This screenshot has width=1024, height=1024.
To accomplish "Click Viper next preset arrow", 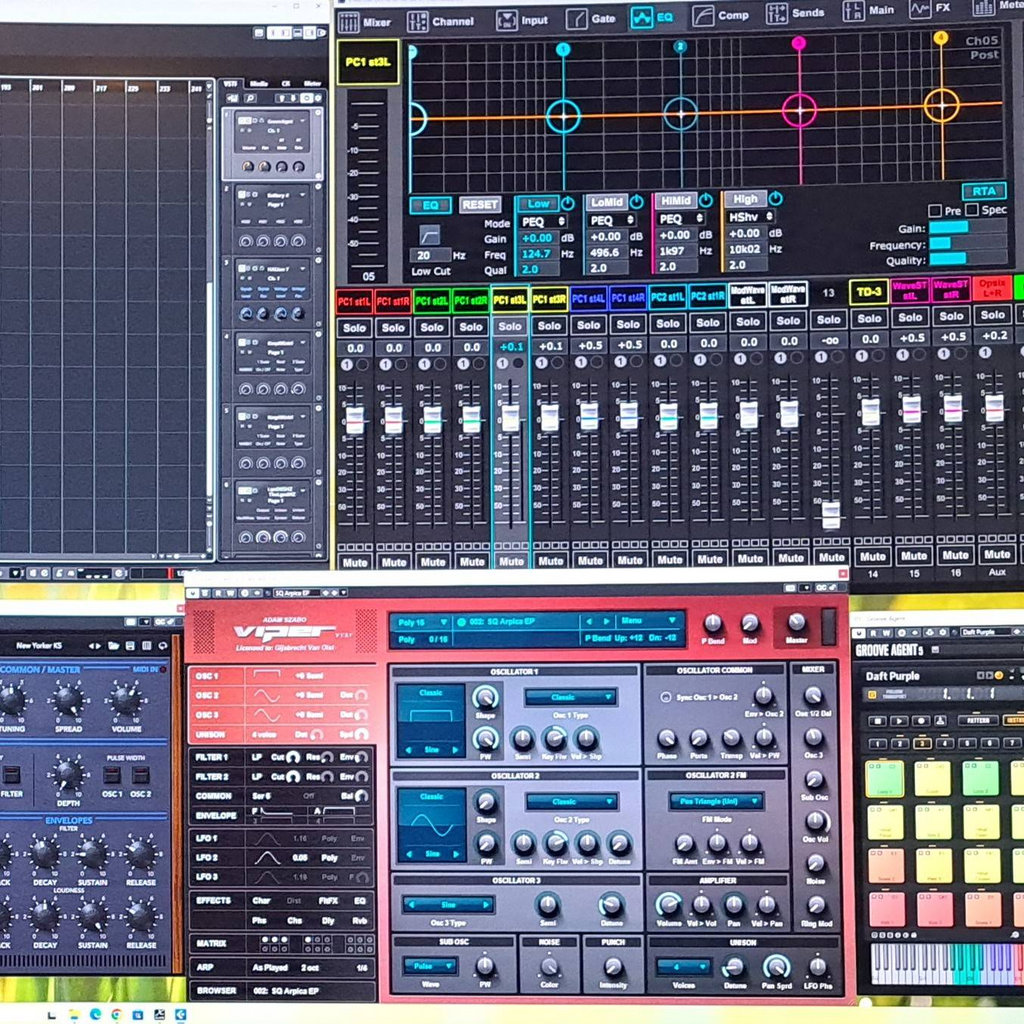I will [x=606, y=621].
